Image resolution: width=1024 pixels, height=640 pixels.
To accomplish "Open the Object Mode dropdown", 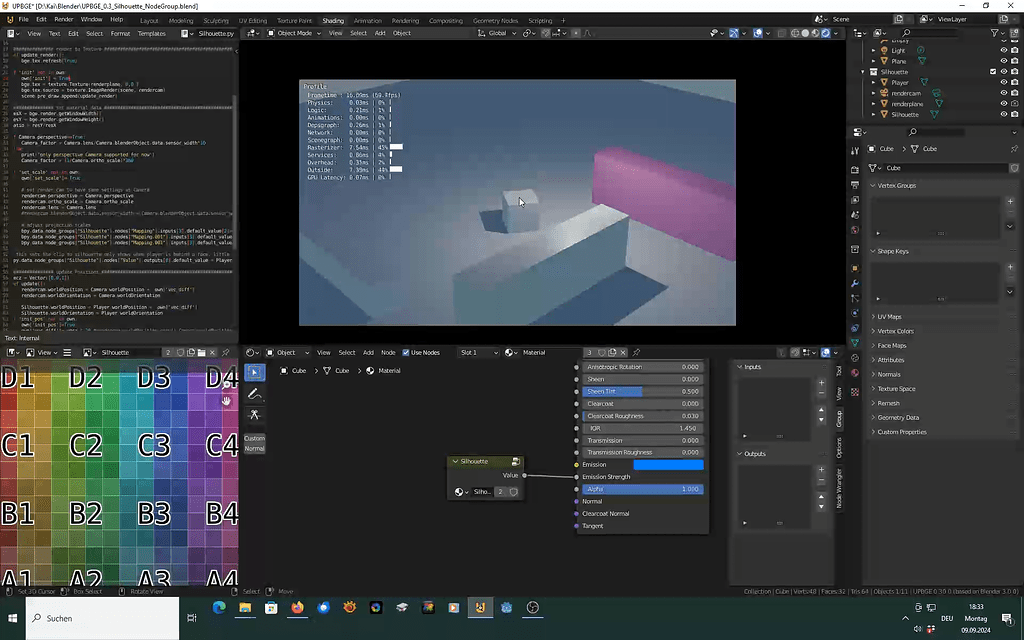I will [x=294, y=33].
